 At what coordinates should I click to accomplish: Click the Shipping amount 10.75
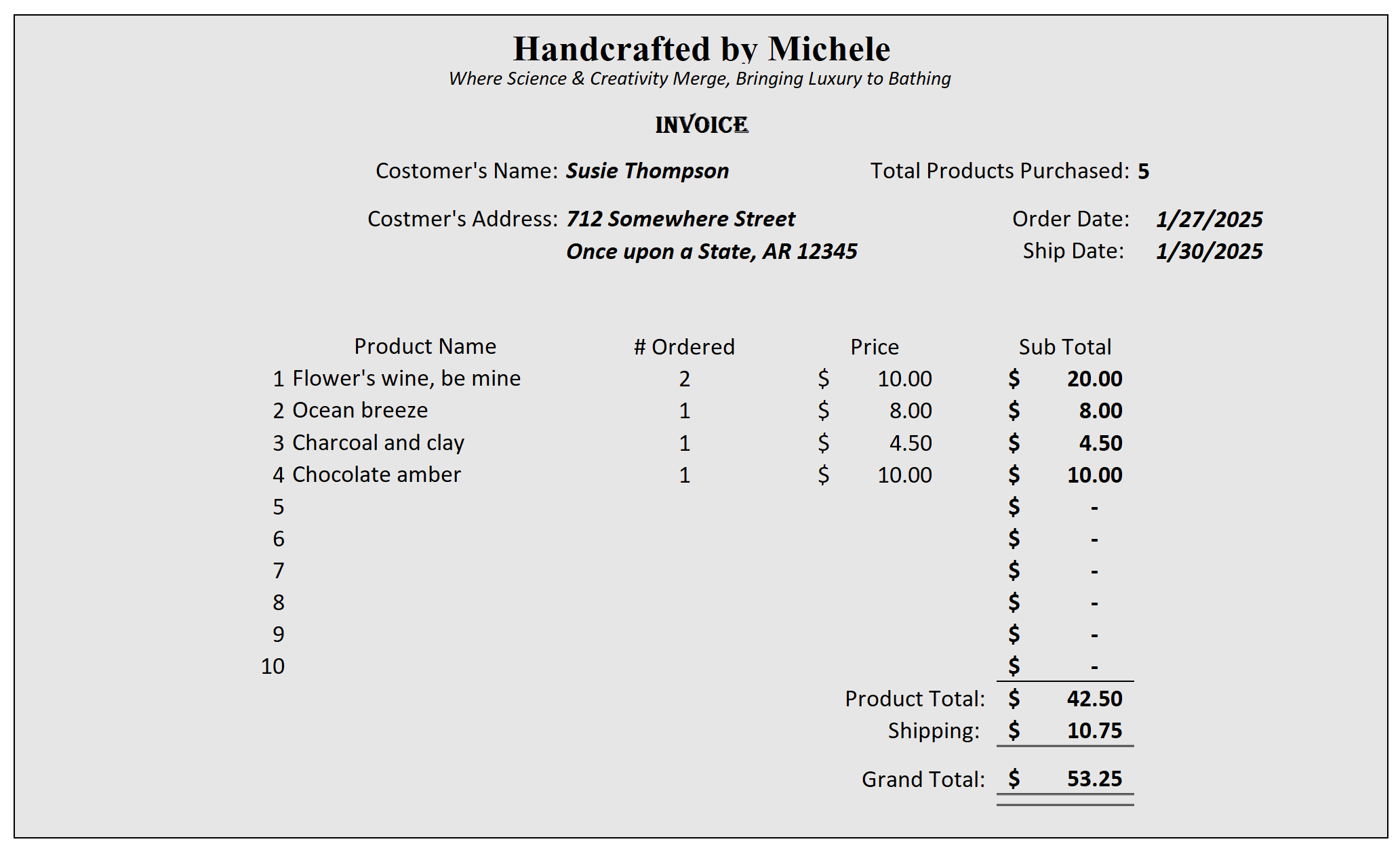tap(1094, 731)
